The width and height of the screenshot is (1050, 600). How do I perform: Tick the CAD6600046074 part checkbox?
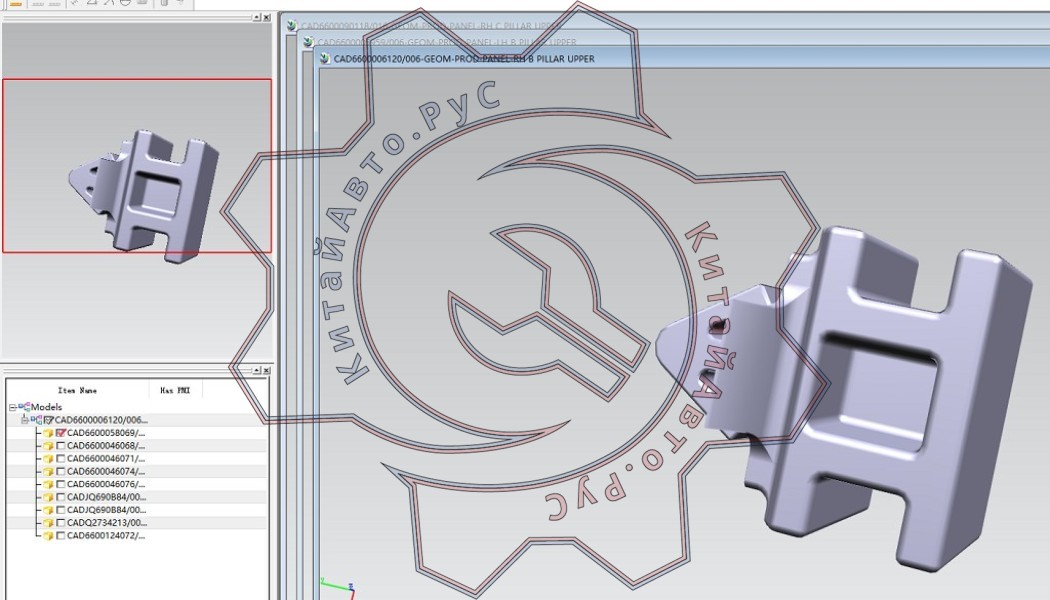coord(61,471)
